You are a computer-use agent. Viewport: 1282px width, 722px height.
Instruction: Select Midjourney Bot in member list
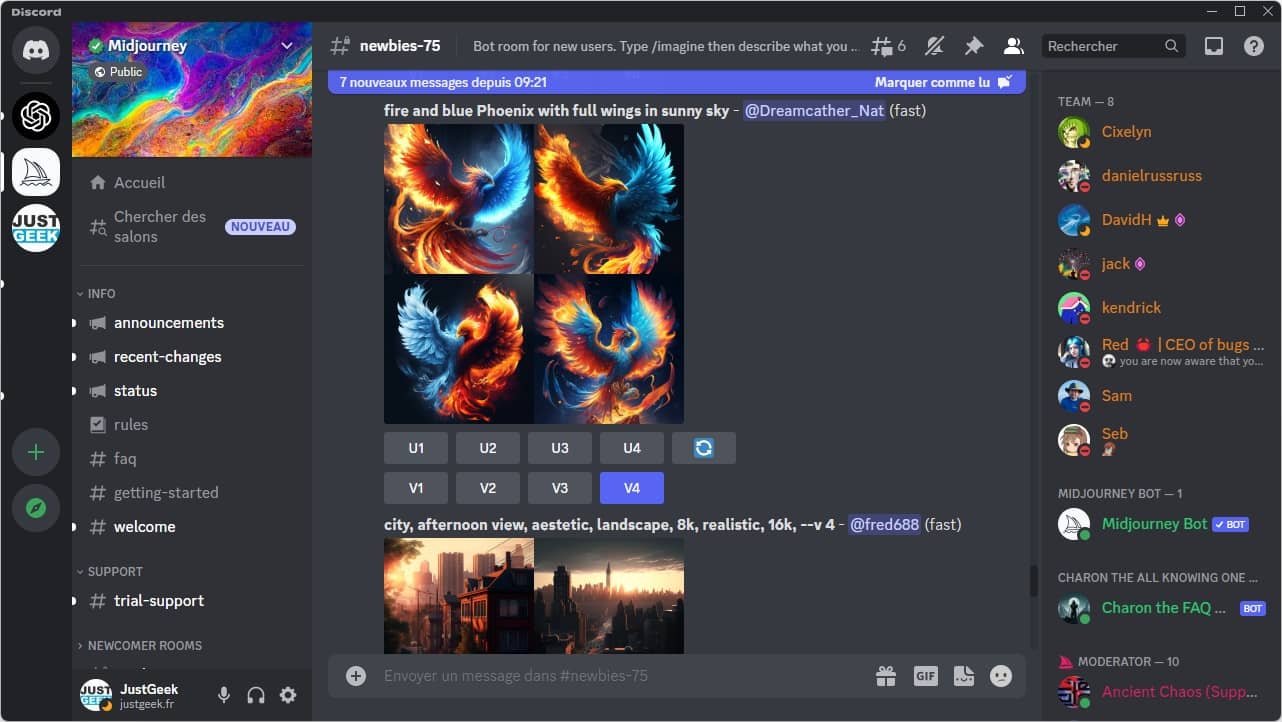click(1162, 524)
